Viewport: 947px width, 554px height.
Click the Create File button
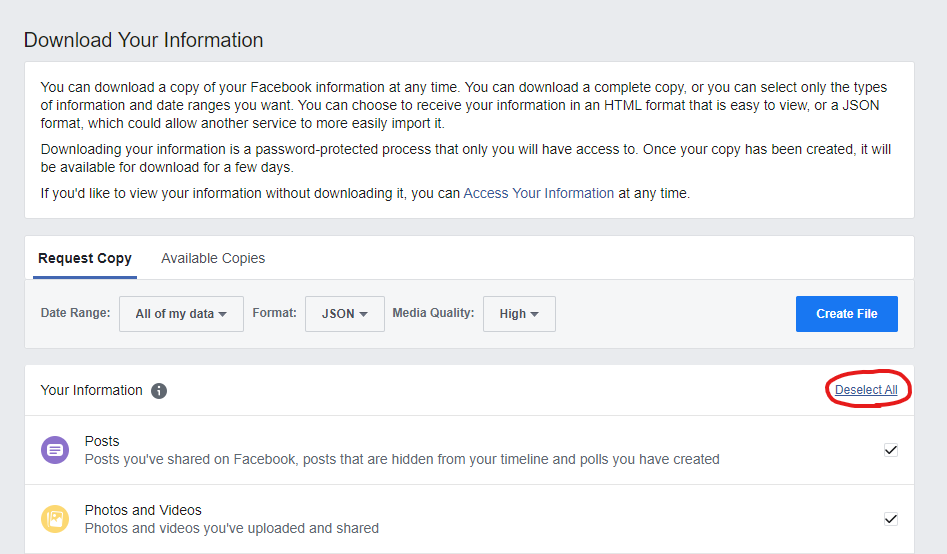[847, 314]
